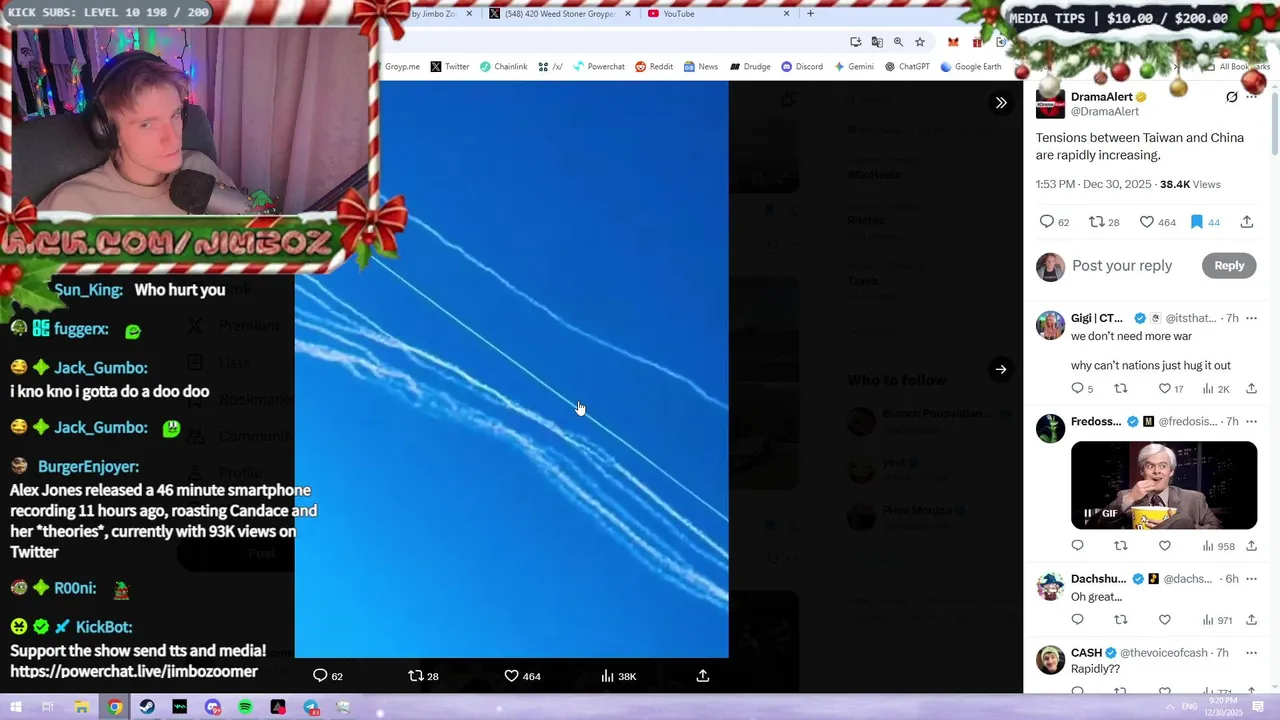Open the /x/ bookmark
The width and height of the screenshot is (1280, 720).
pos(550,67)
